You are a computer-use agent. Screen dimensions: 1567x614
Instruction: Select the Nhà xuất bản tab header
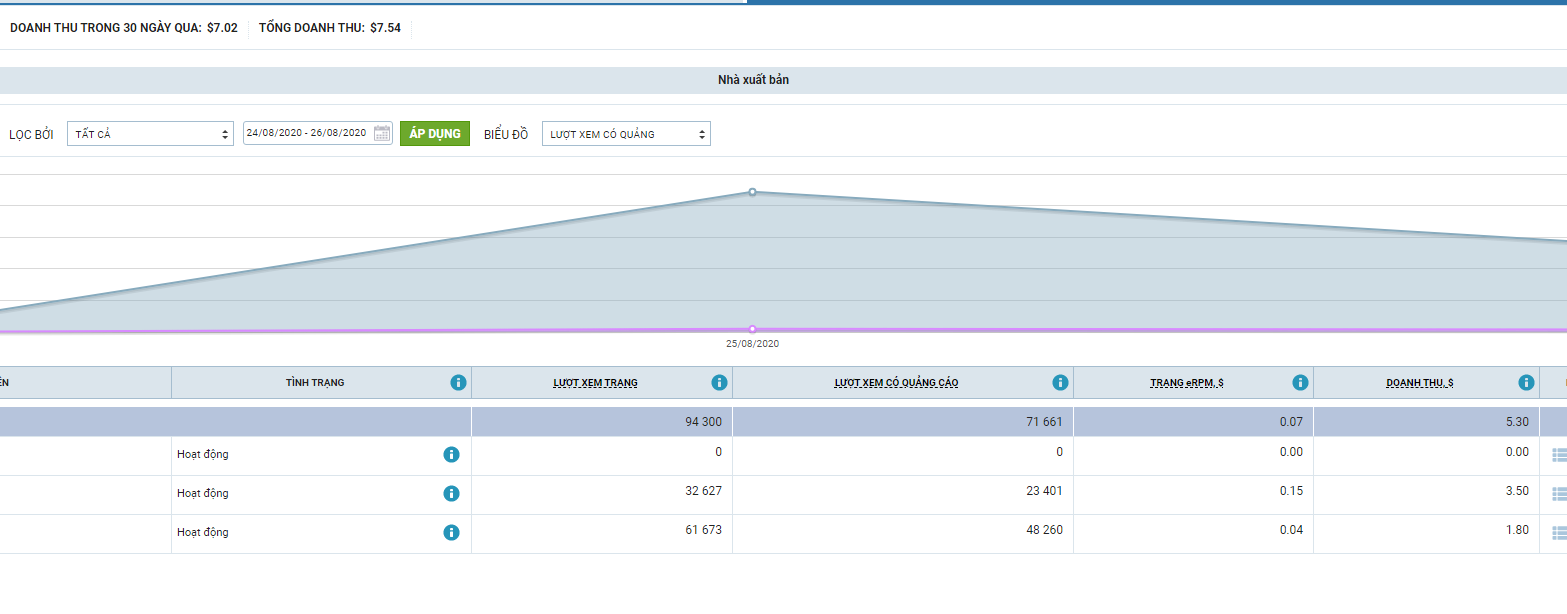753,80
